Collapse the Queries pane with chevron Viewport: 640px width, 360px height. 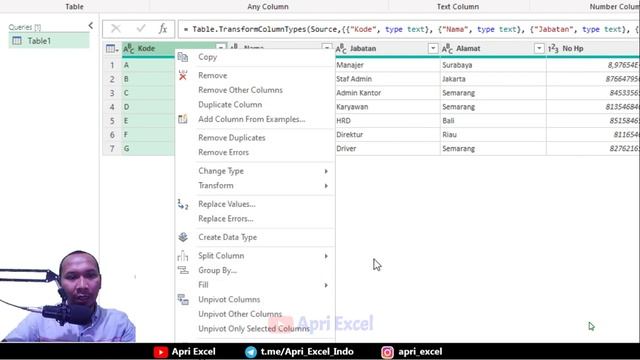pyautogui.click(x=91, y=26)
